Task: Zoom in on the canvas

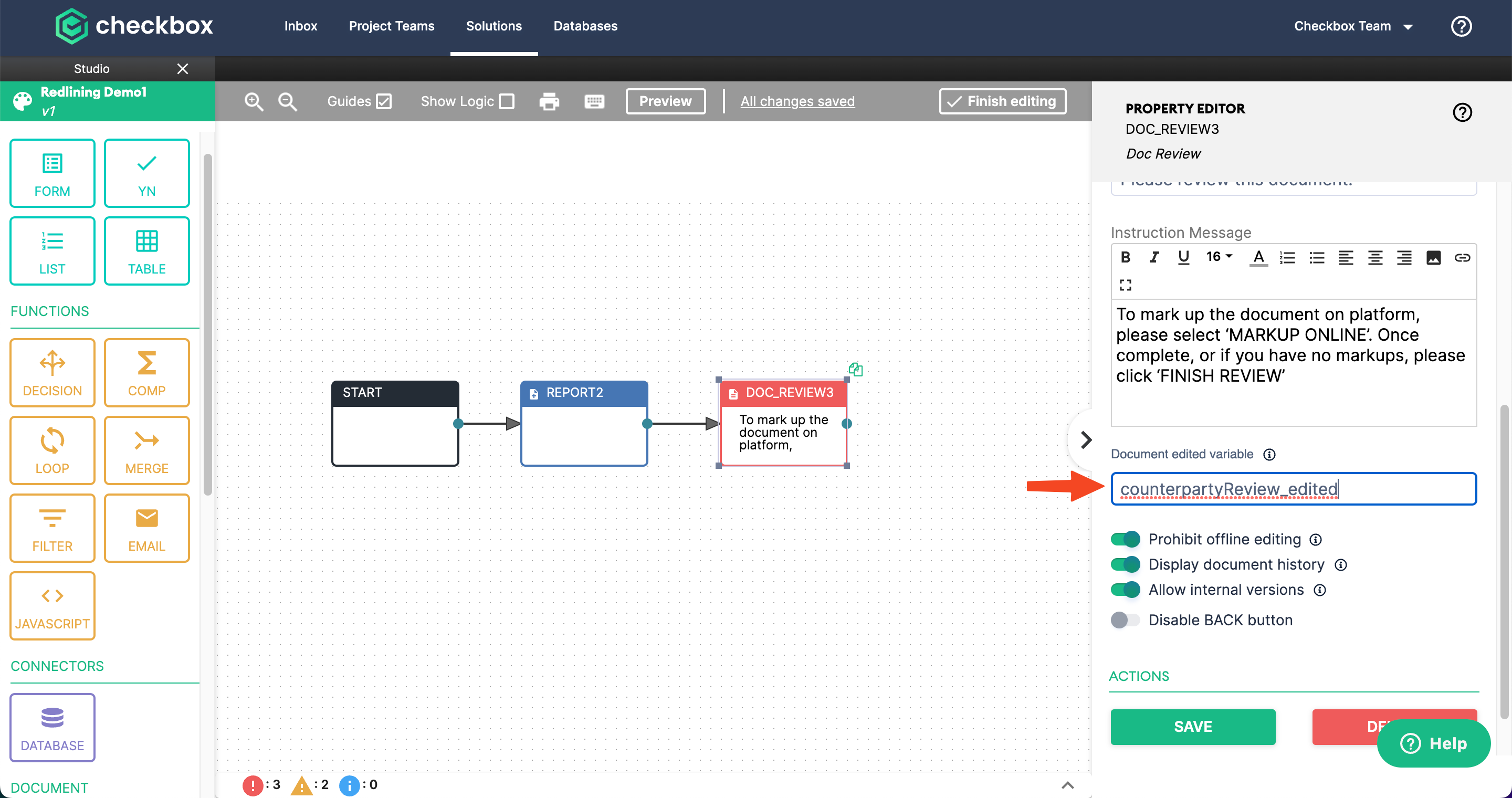Action: (x=254, y=101)
